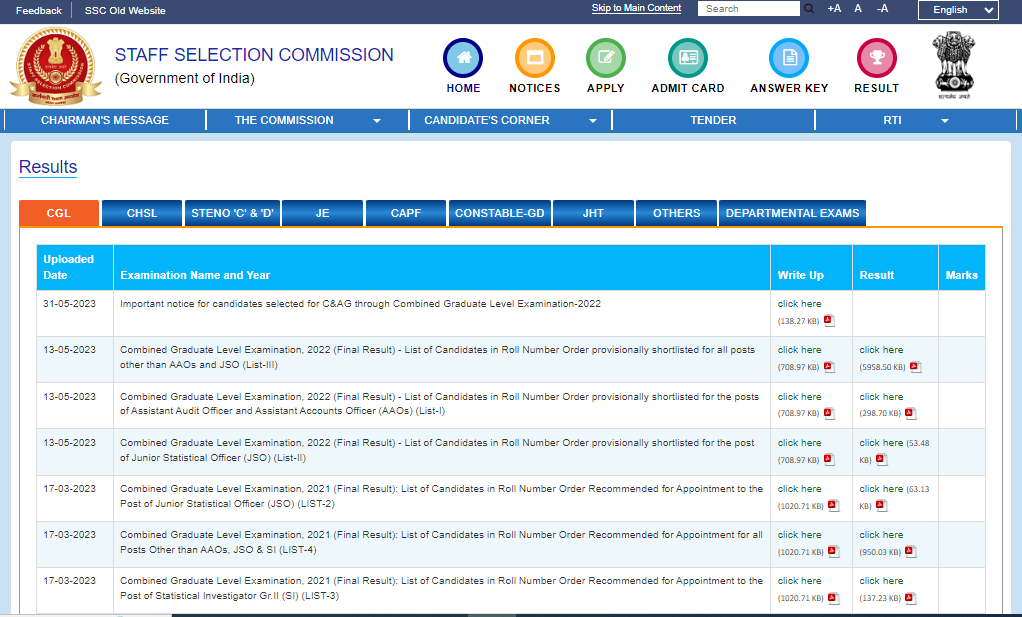Screen dimensions: 1022x617
Task: Click the SSC logo emblem
Action: pyautogui.click(x=55, y=66)
